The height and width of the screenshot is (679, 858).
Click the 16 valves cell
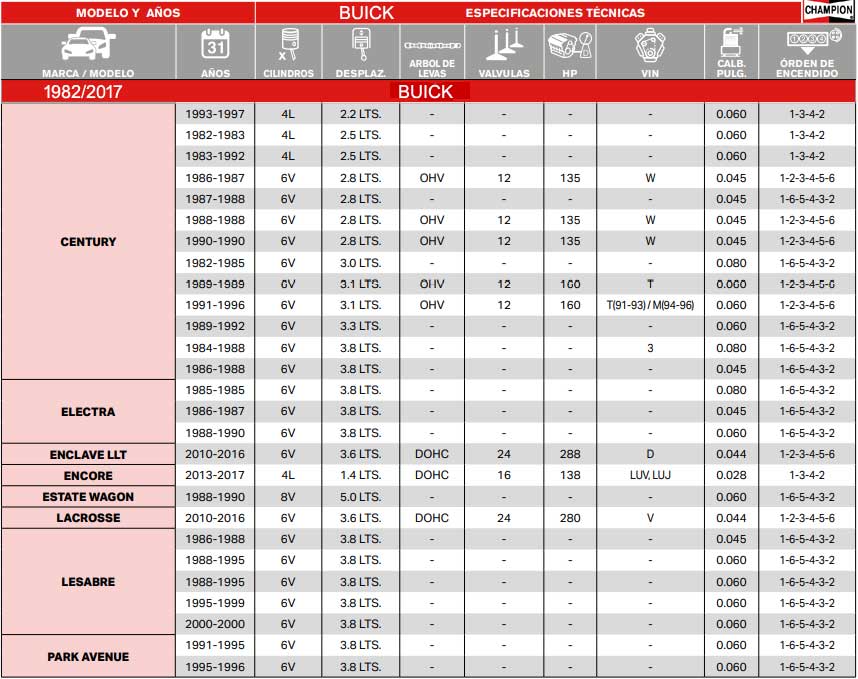(504, 475)
